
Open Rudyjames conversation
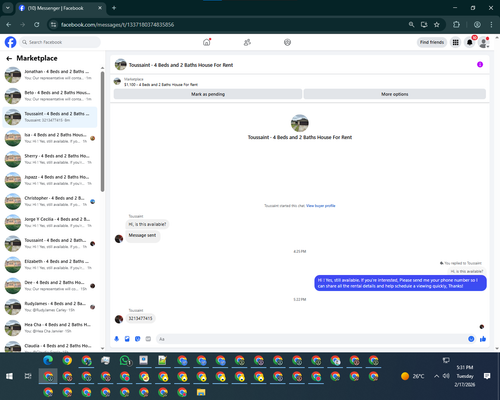click(50, 307)
